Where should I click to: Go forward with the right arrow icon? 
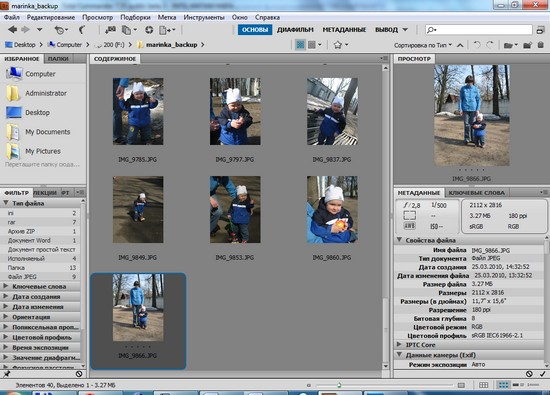[x=25, y=30]
